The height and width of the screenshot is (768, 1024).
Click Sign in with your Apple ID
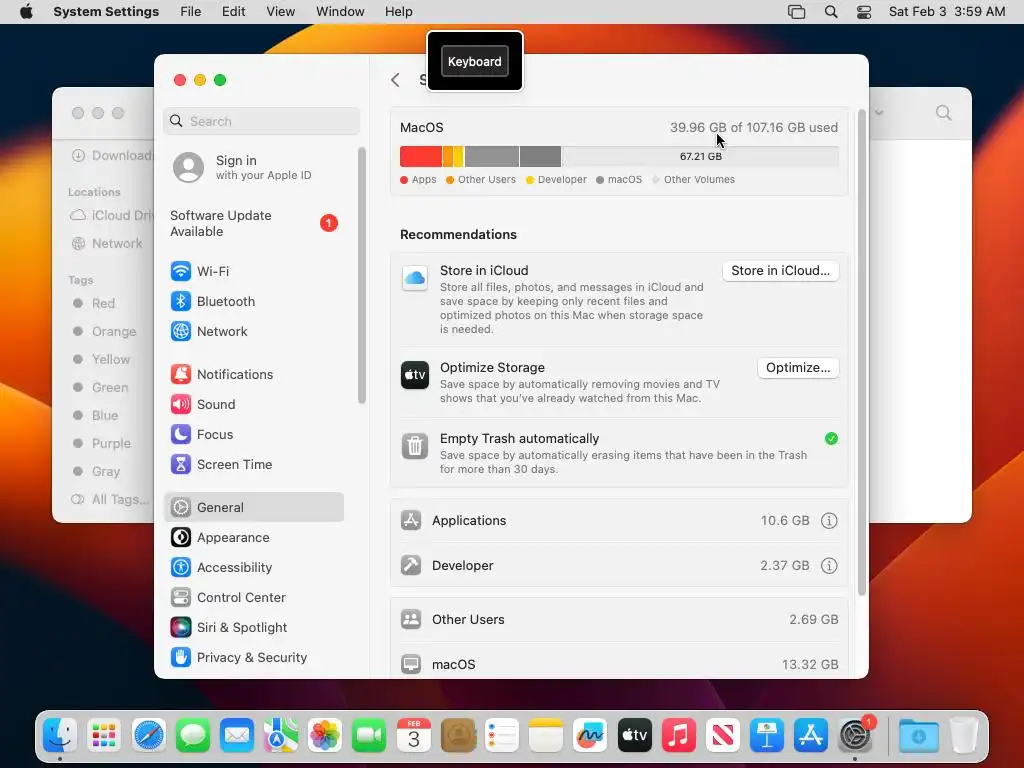pos(253,167)
